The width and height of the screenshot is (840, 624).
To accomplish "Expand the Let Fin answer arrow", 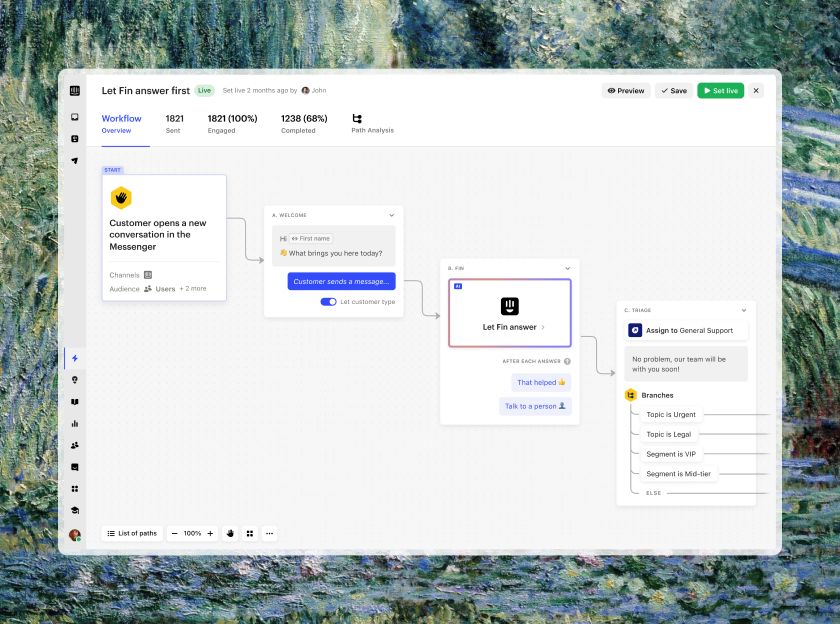I will (543, 327).
